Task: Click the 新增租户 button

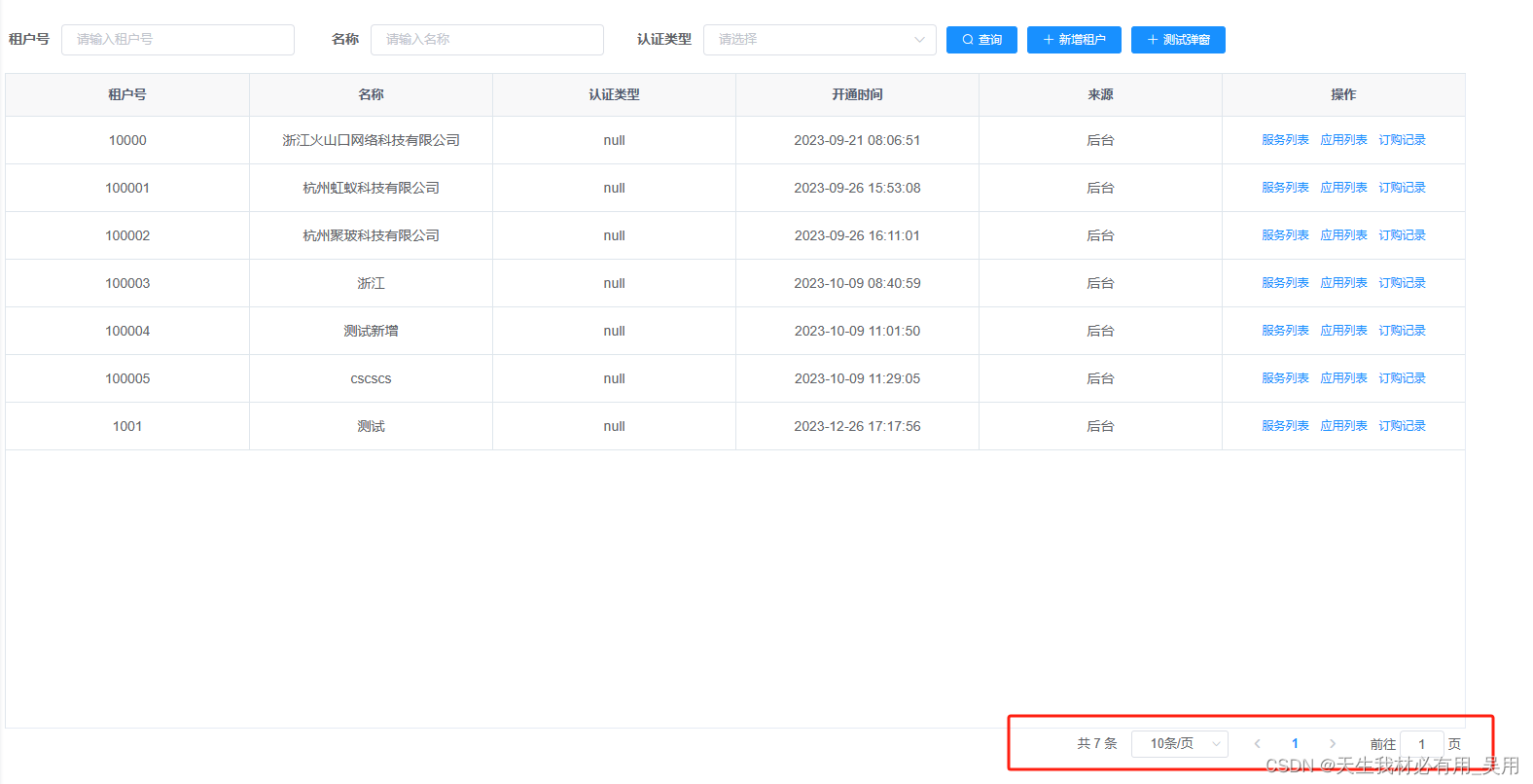Action: click(1074, 40)
